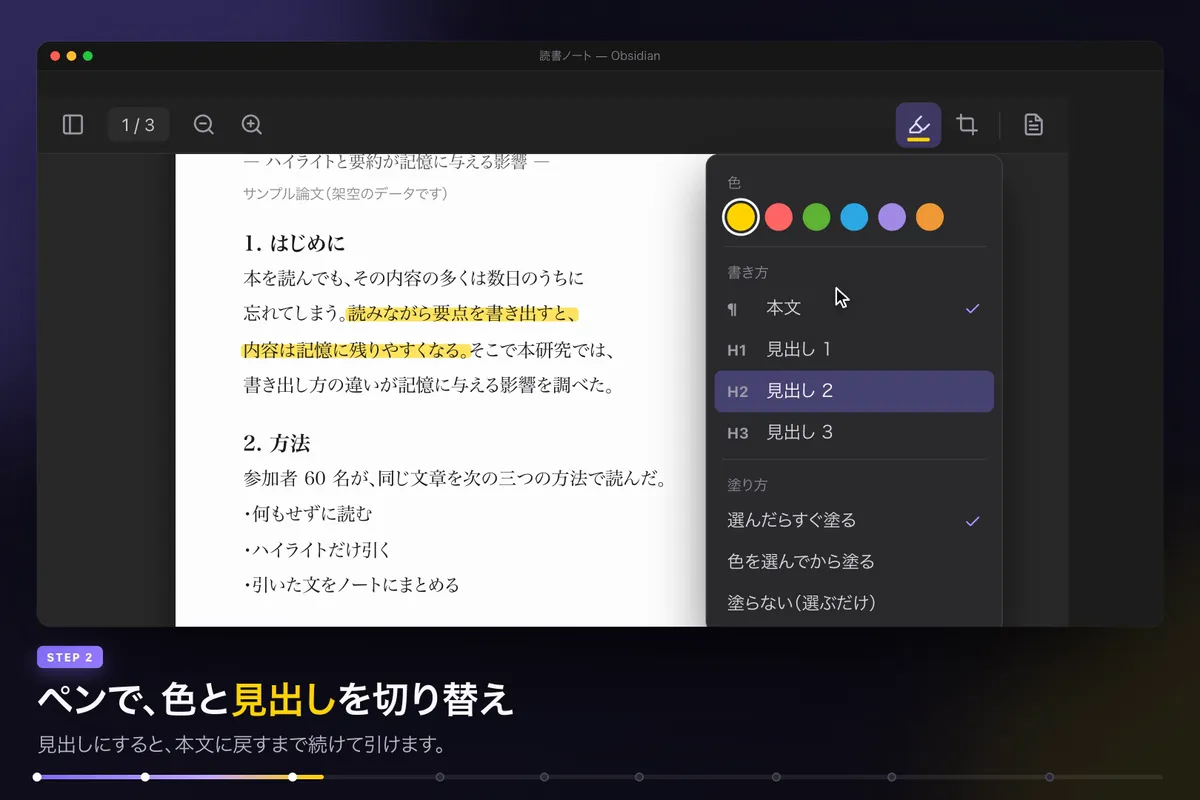This screenshot has width=1200, height=800.
Task: Click the heading 1. はじめに
Action: [294, 243]
